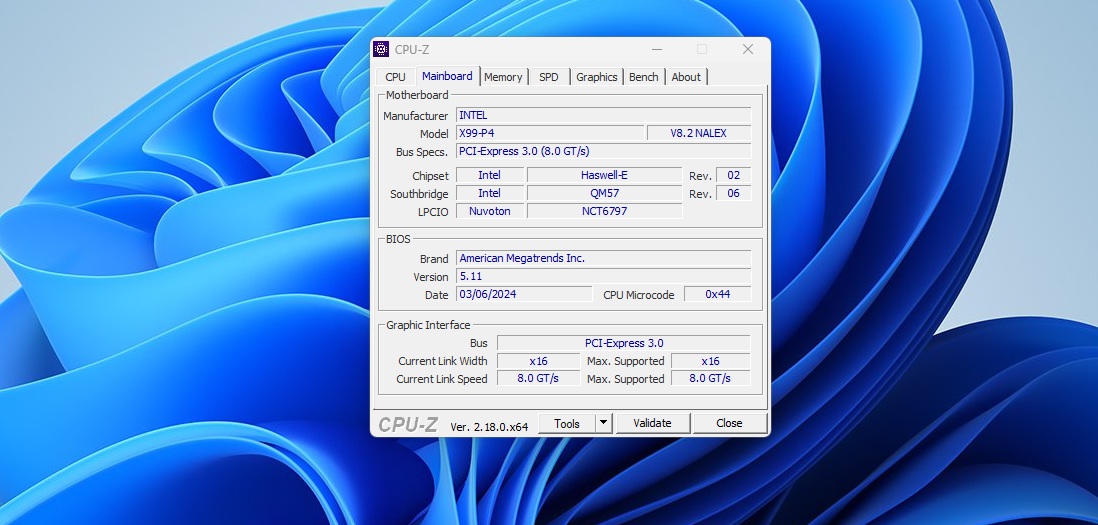Minimize the CPU-Z window
The width and height of the screenshot is (1098, 525).
[657, 49]
